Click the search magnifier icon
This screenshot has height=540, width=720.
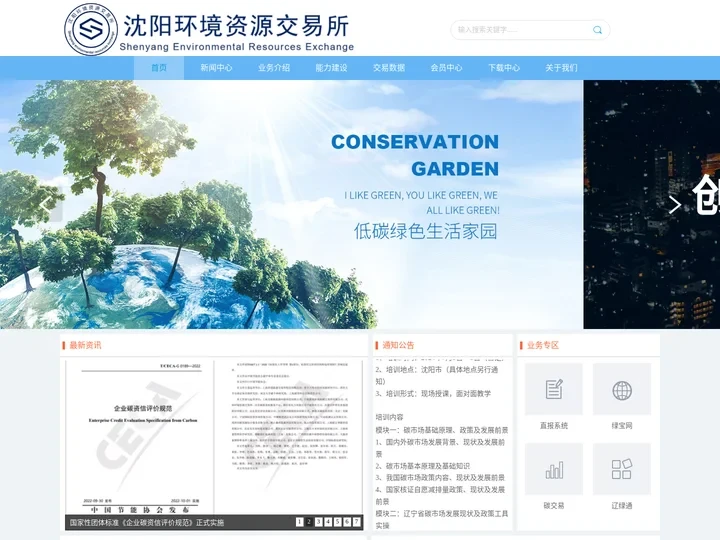(x=597, y=30)
